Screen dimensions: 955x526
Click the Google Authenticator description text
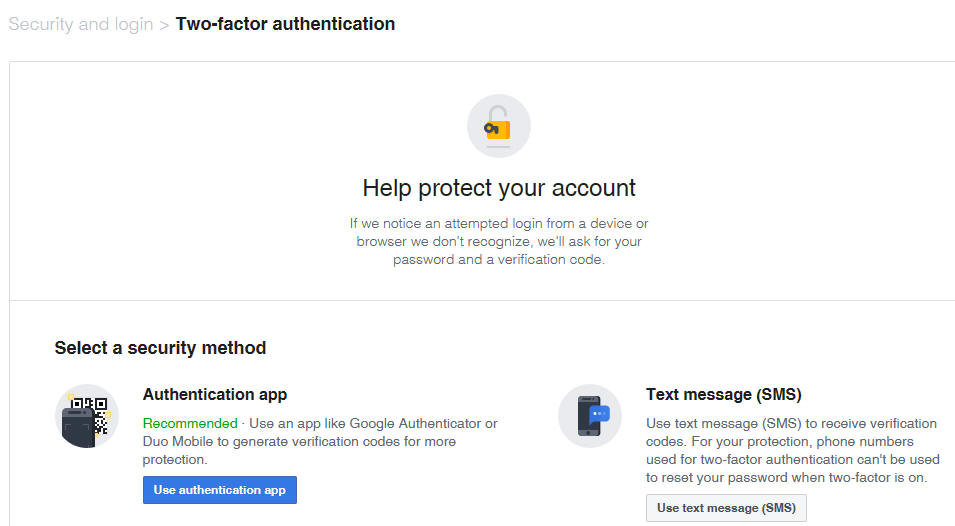320,441
